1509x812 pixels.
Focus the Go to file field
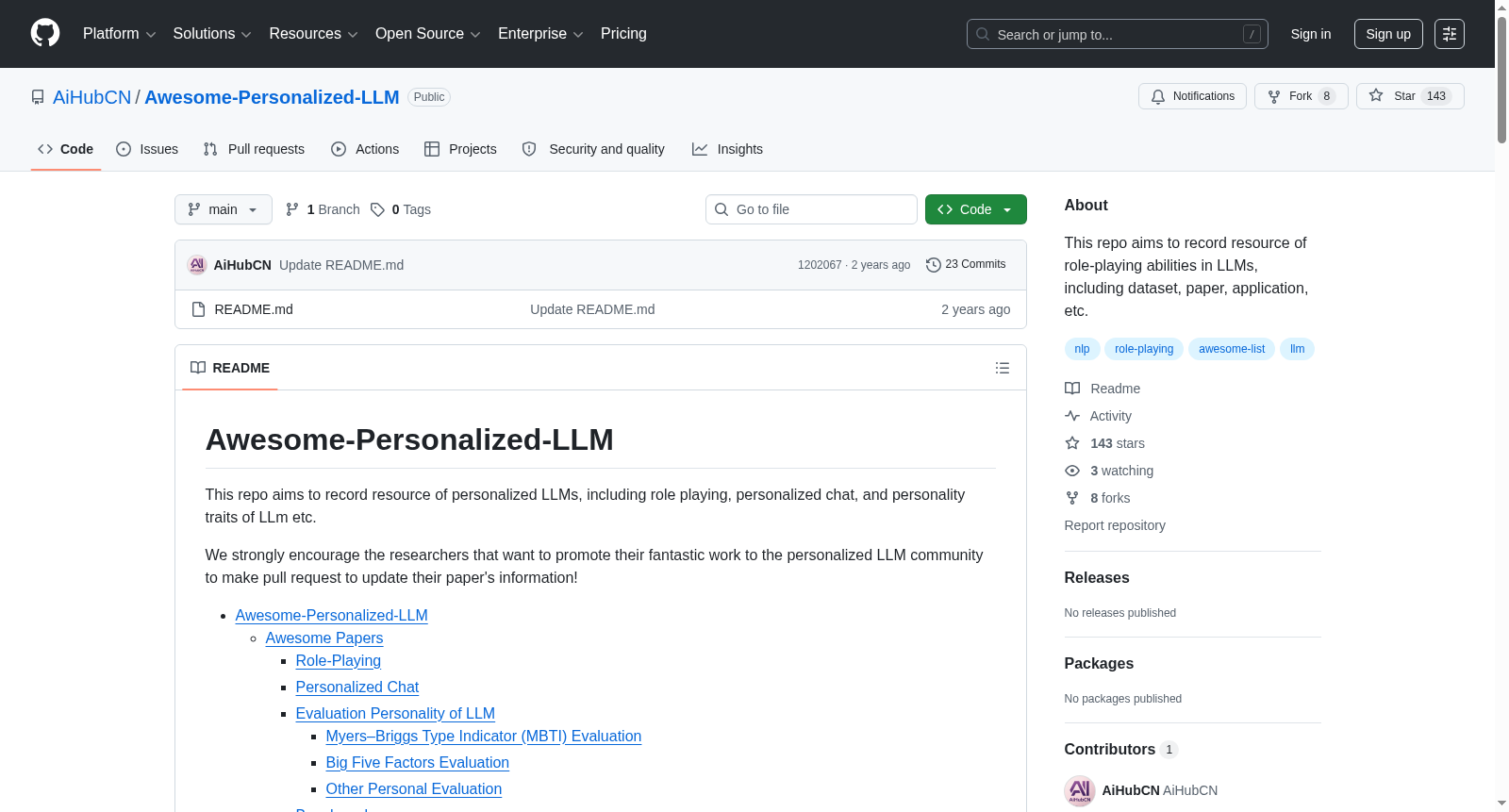coord(811,209)
